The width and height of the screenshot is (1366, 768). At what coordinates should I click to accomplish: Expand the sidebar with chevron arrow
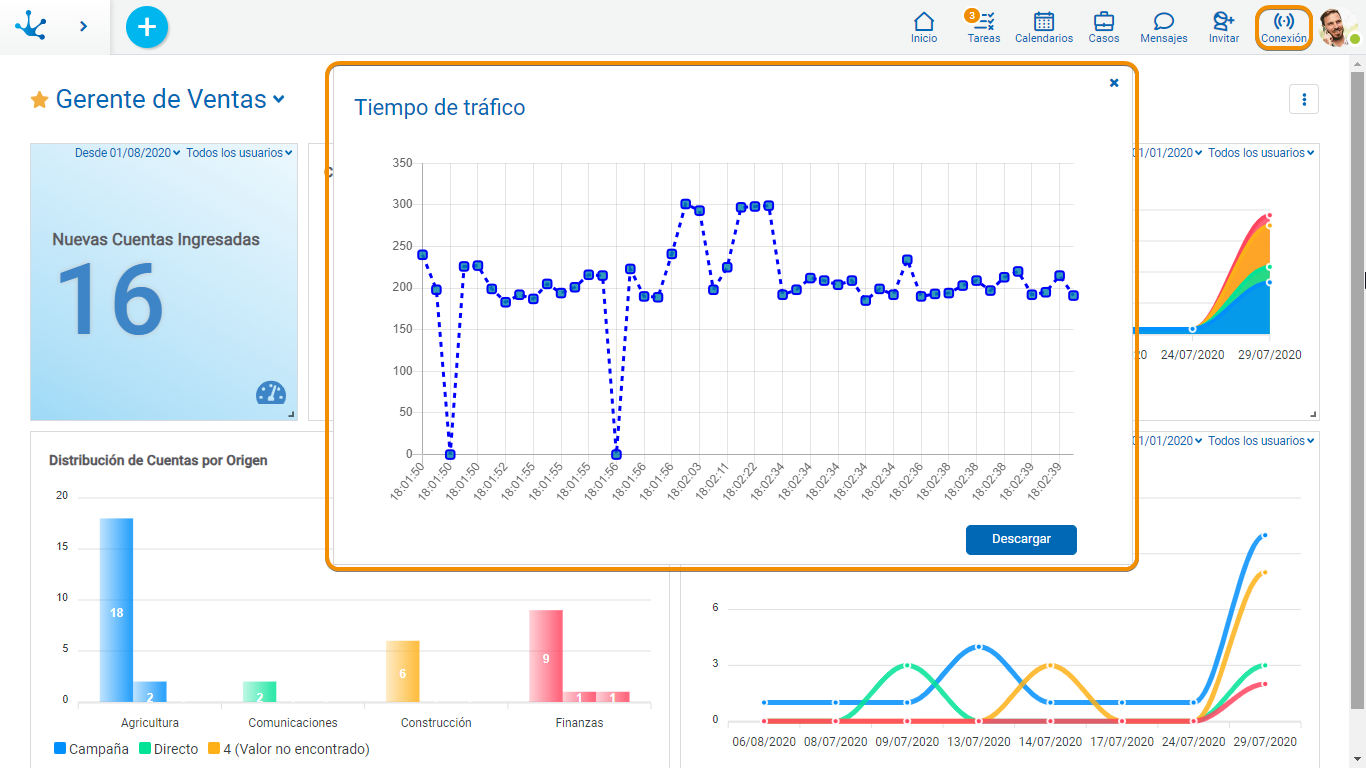84,27
